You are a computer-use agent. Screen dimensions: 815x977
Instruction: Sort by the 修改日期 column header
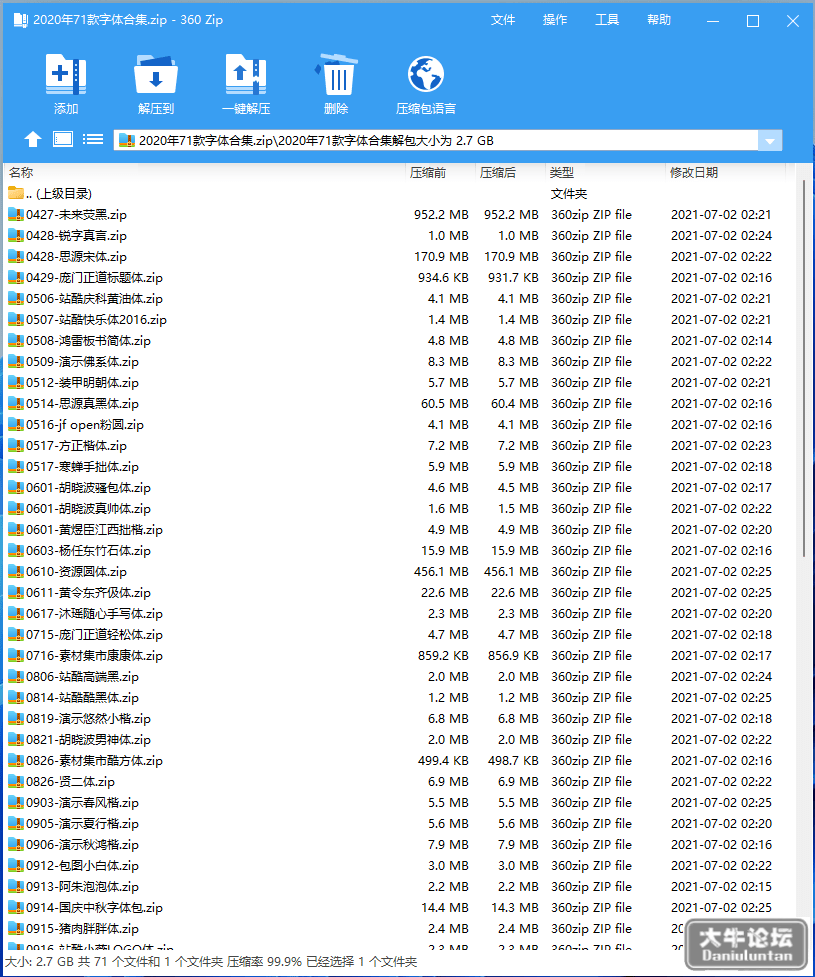tap(725, 173)
